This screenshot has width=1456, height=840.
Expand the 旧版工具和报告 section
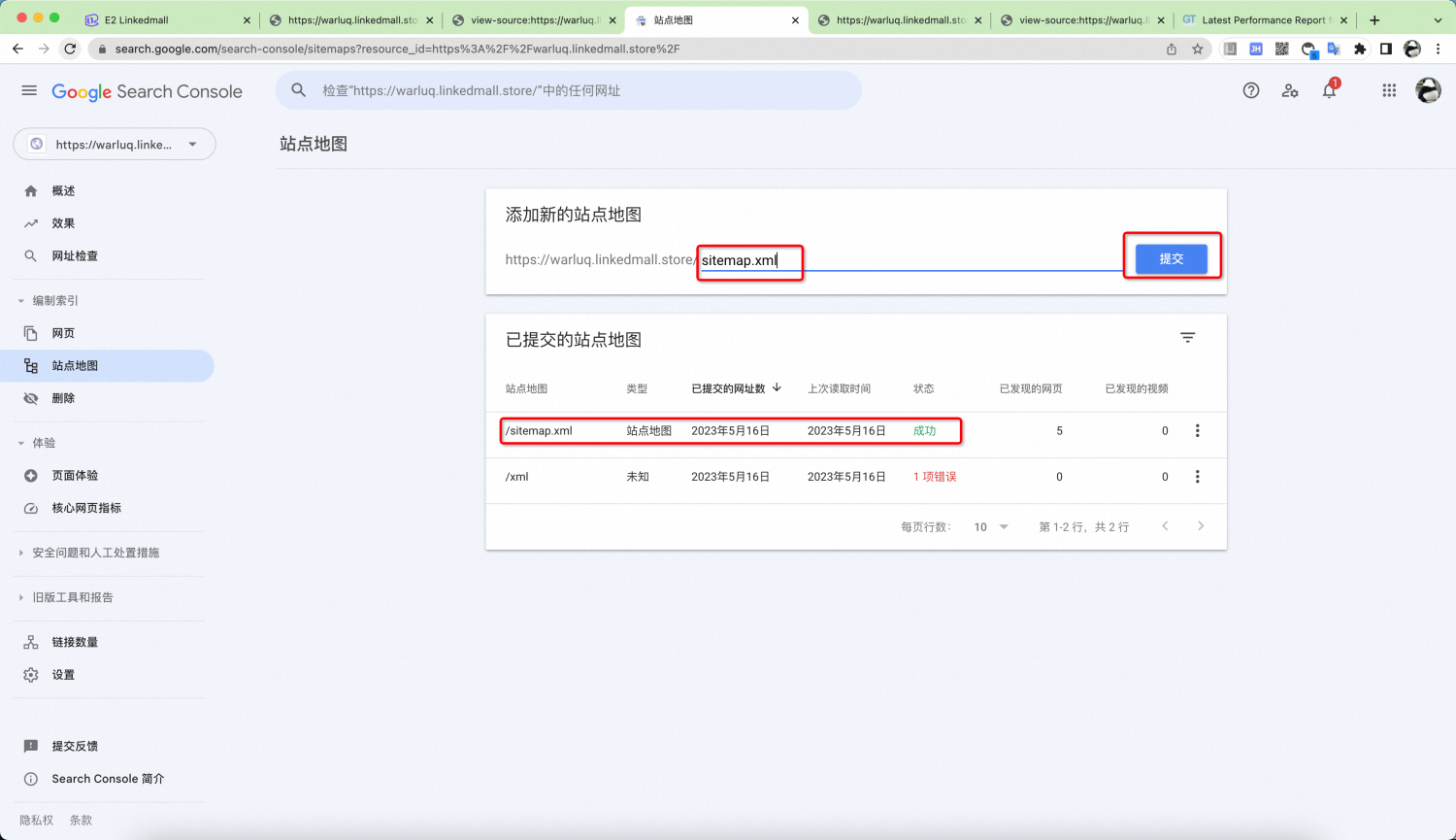pos(21,597)
